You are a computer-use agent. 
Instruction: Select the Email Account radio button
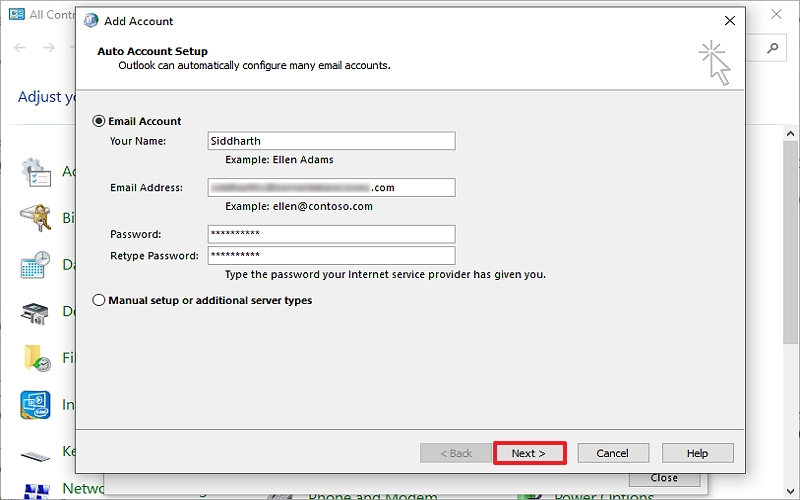point(98,121)
